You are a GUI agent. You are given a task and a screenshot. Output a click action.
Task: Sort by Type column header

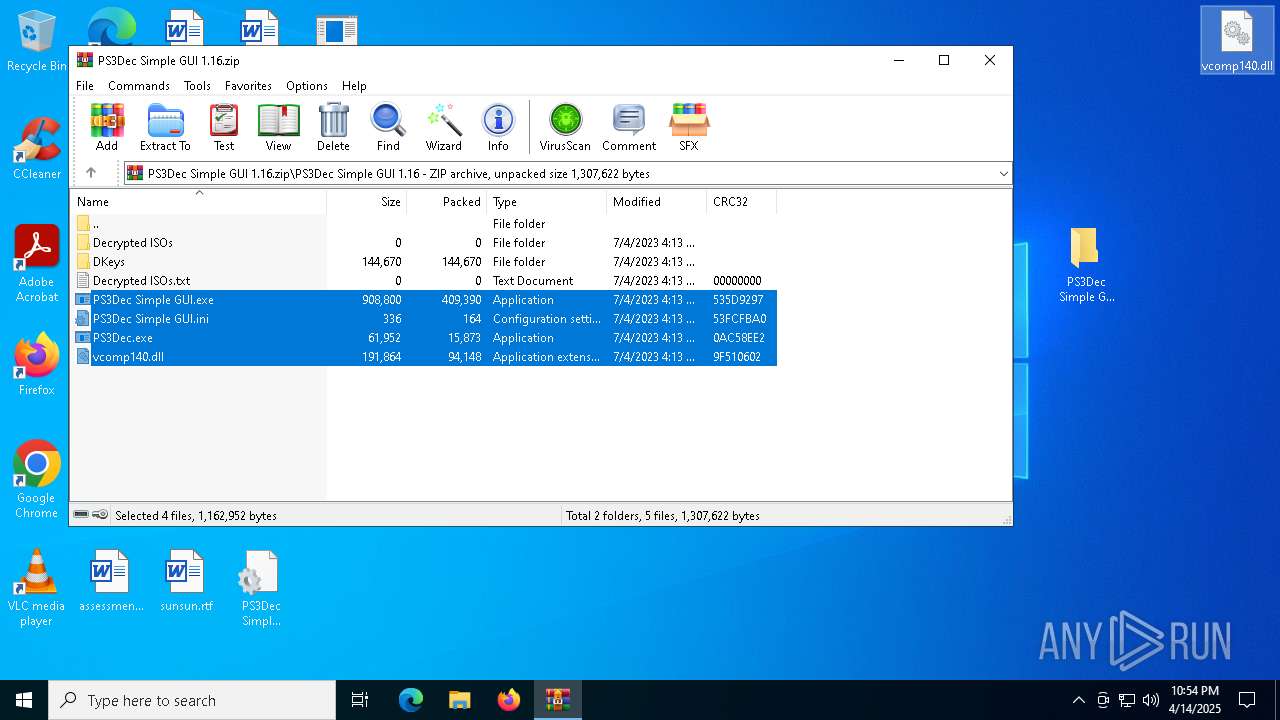click(546, 202)
